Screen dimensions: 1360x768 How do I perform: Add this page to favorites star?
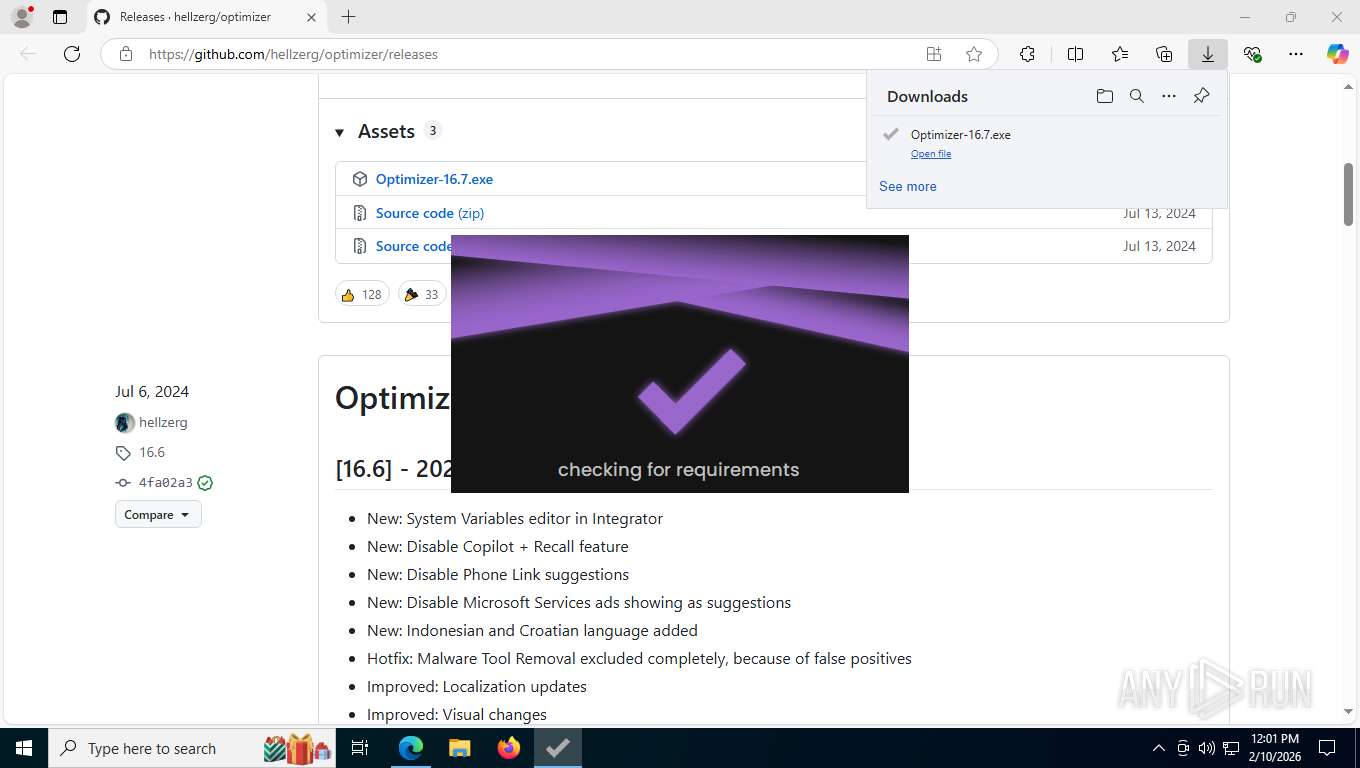pyautogui.click(x=974, y=54)
